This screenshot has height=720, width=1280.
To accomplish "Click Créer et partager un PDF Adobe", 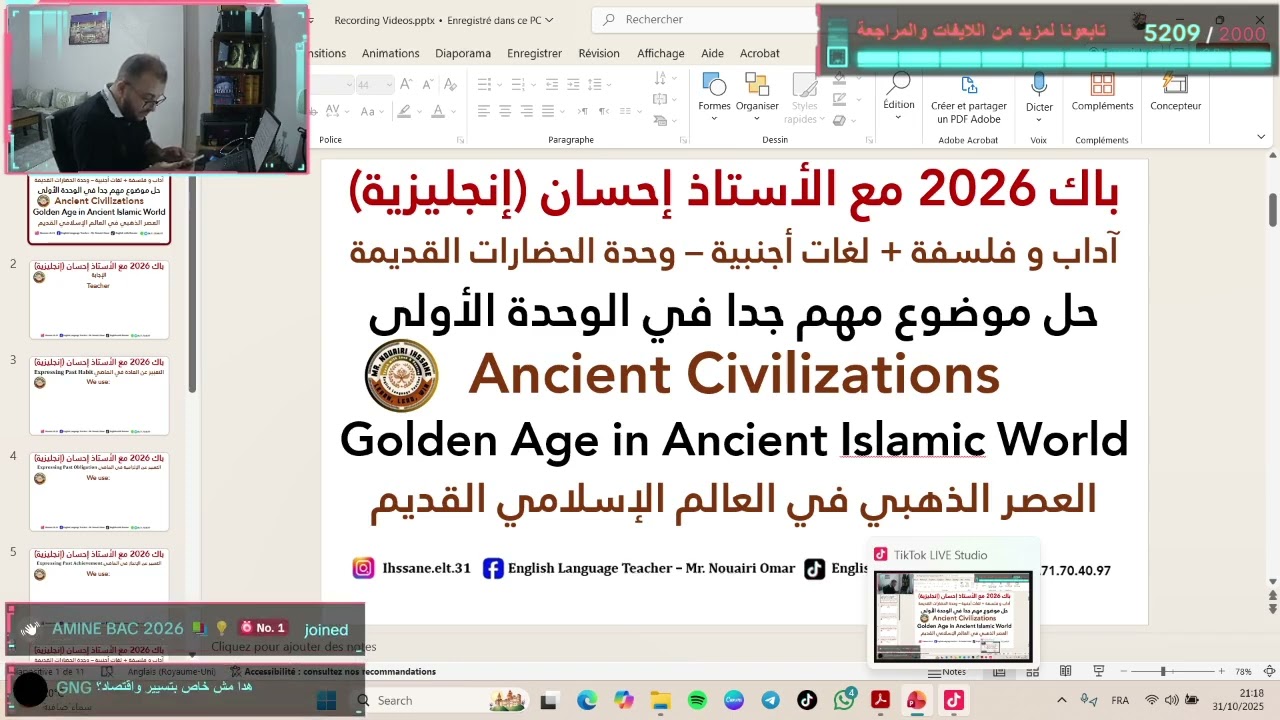I will click(968, 99).
